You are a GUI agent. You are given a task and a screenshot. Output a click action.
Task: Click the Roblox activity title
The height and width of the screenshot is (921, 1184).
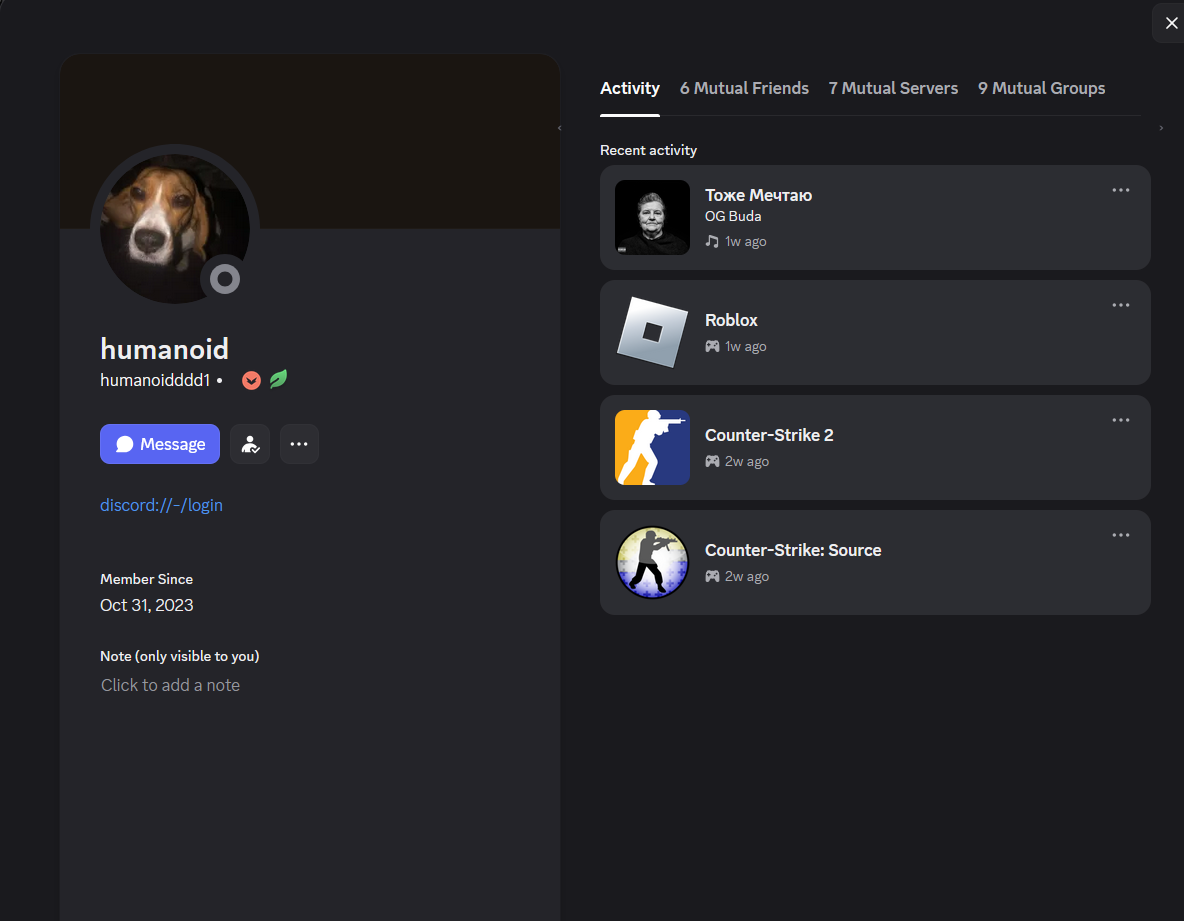[731, 320]
